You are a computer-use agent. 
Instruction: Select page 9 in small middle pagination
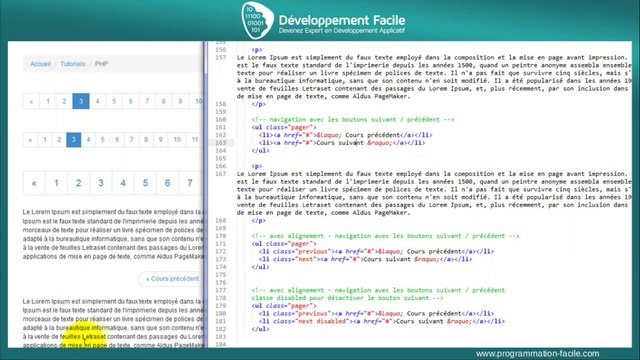pos(160,140)
